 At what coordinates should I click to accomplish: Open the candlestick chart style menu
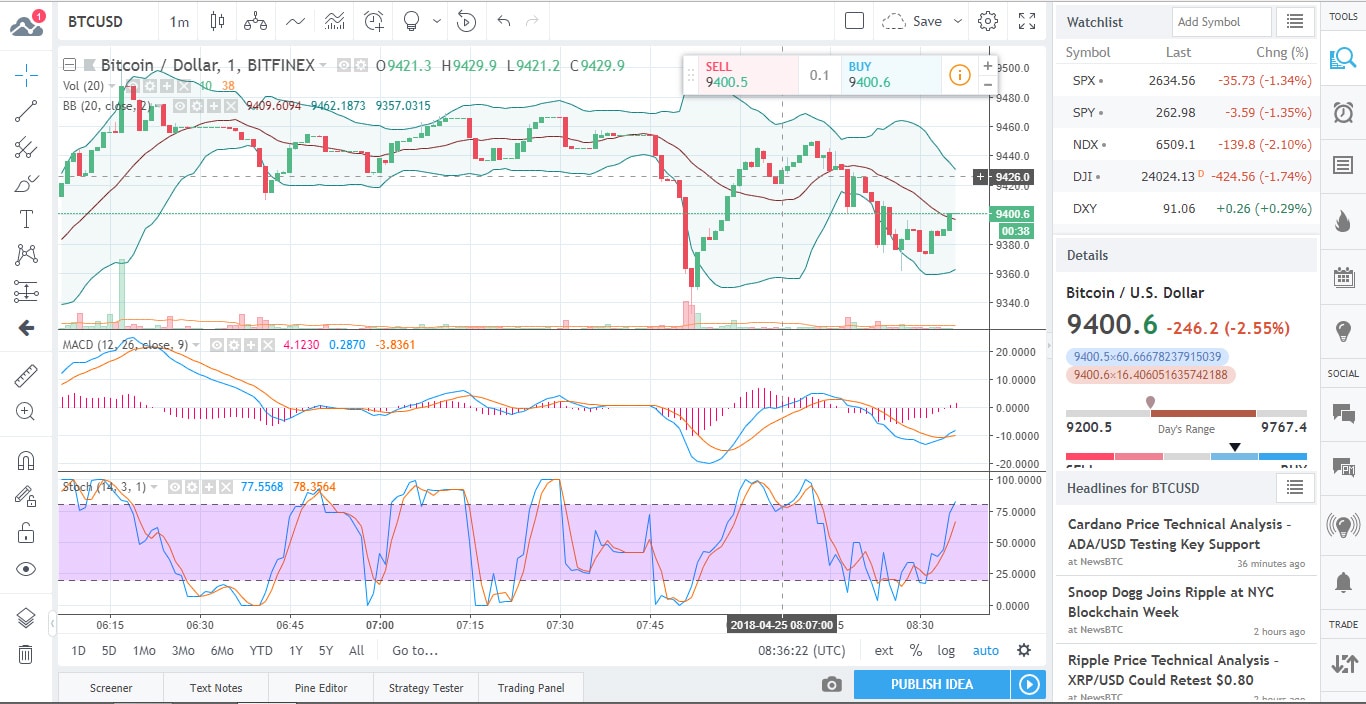pyautogui.click(x=217, y=21)
